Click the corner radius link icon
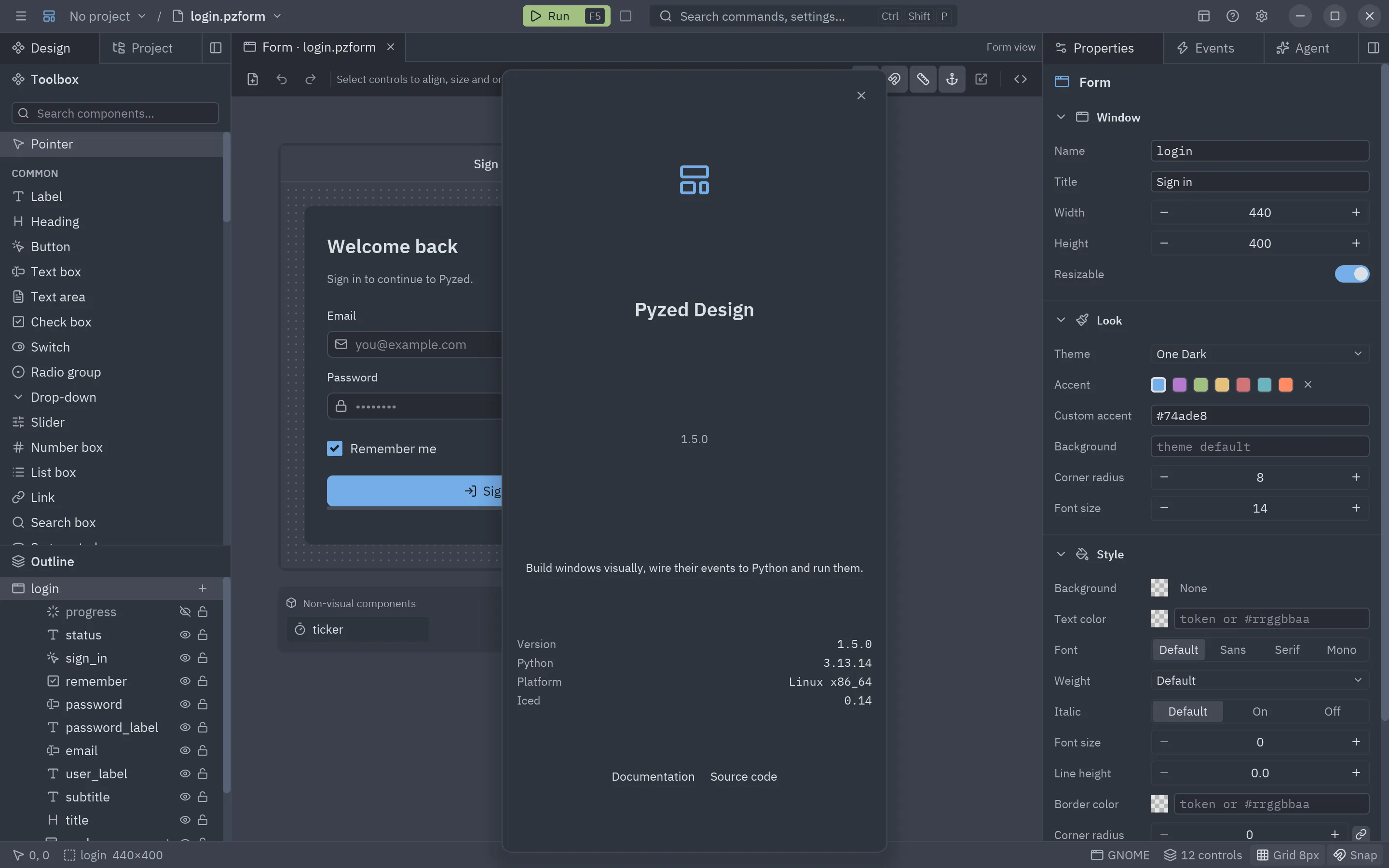Image resolution: width=1389 pixels, height=868 pixels. (1361, 834)
